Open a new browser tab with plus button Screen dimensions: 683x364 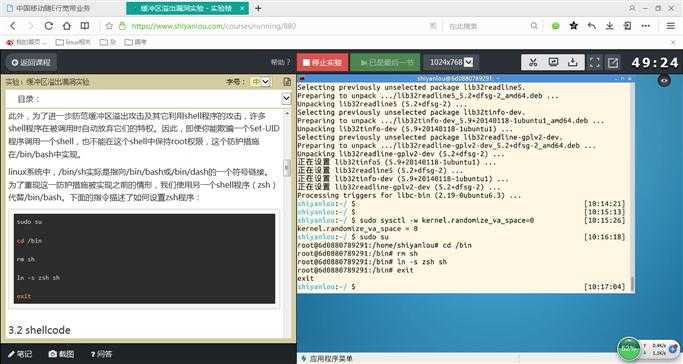click(x=258, y=8)
